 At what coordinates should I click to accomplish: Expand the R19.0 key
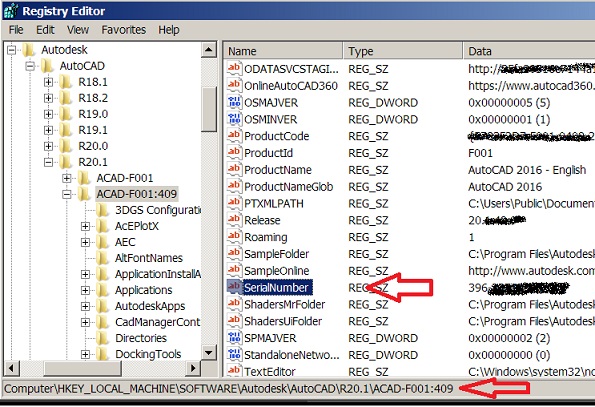pyautogui.click(x=48, y=114)
